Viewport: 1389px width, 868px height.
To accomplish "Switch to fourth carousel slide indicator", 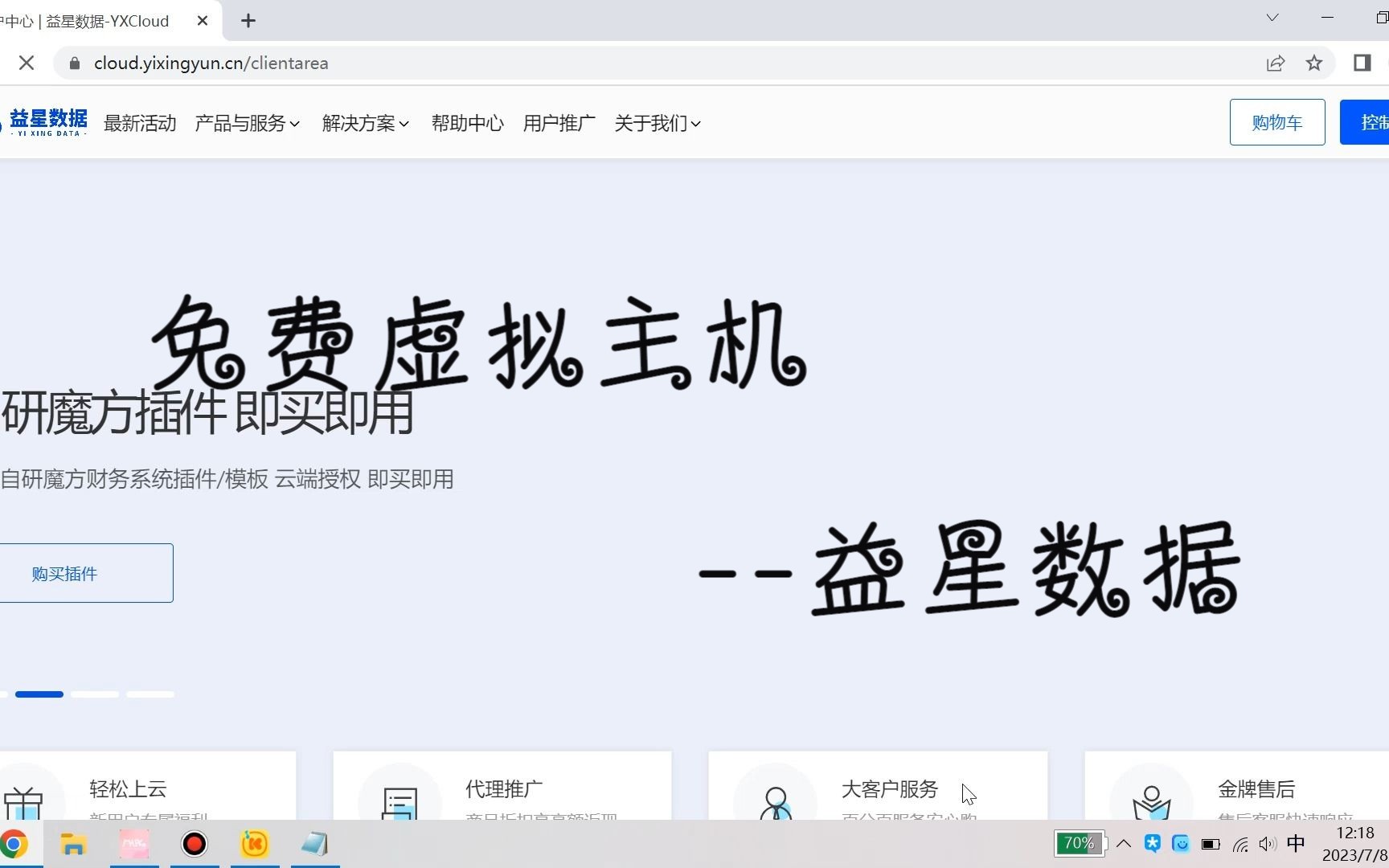I will pyautogui.click(x=150, y=694).
